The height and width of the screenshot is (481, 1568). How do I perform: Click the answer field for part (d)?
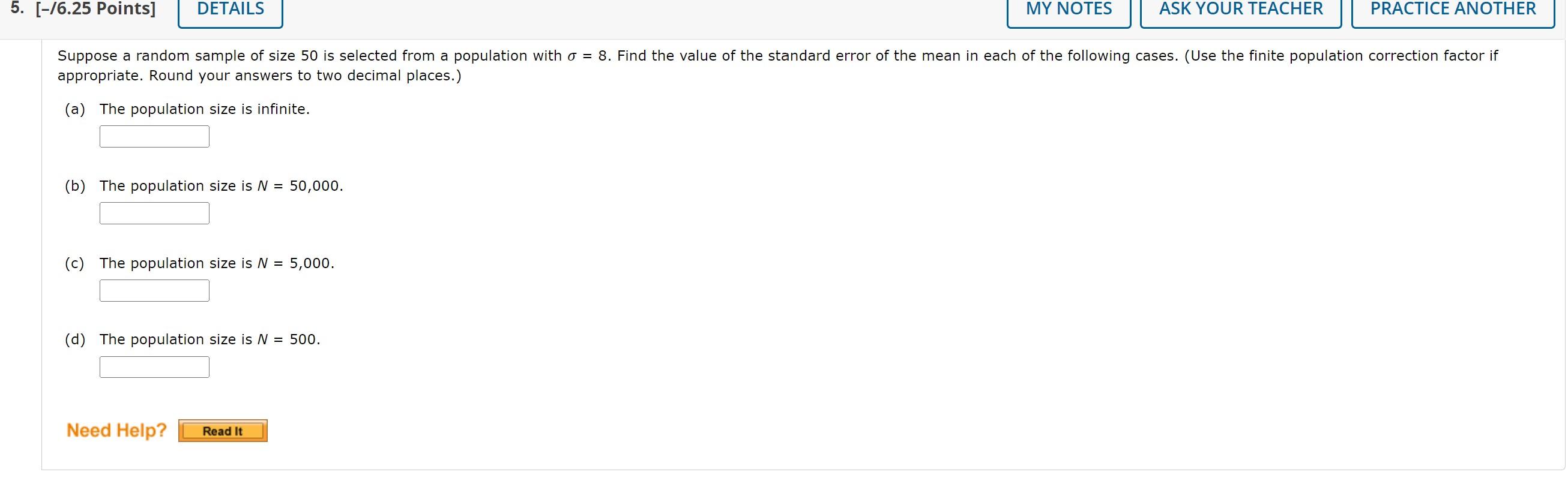tap(154, 366)
